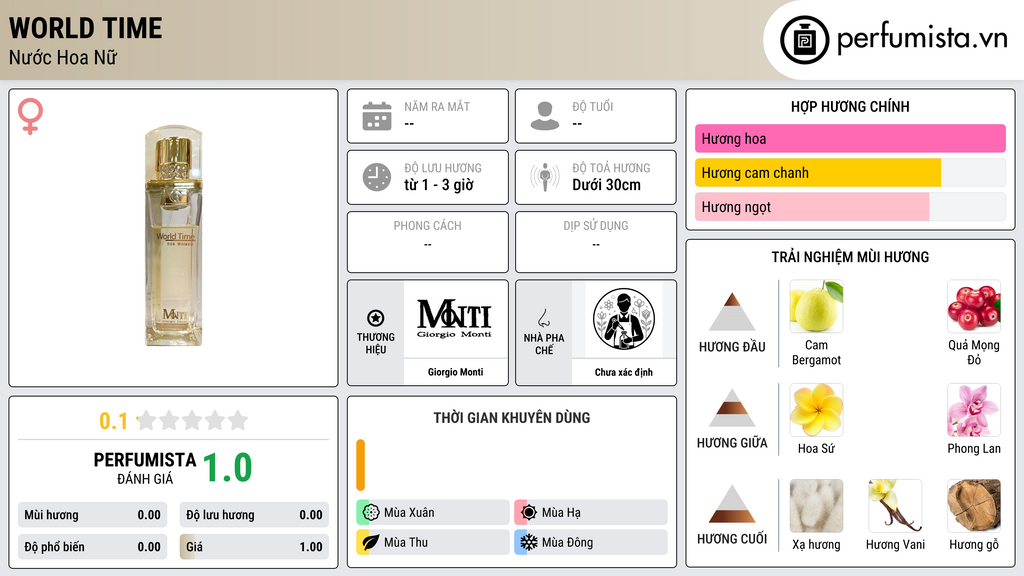
Task: Click the Mùa Đông snowflake icon
Action: tap(529, 542)
